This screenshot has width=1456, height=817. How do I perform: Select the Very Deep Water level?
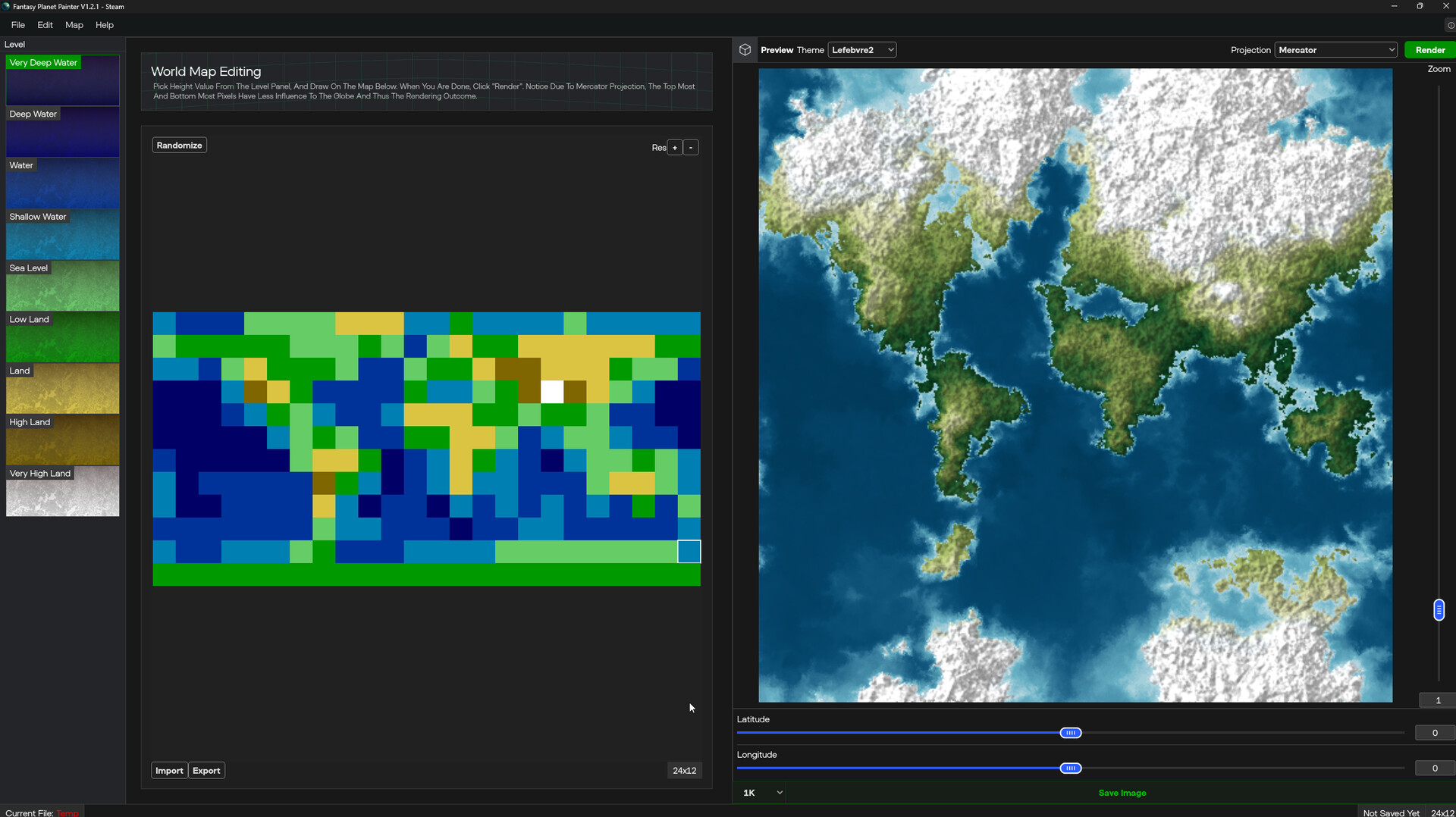point(62,80)
